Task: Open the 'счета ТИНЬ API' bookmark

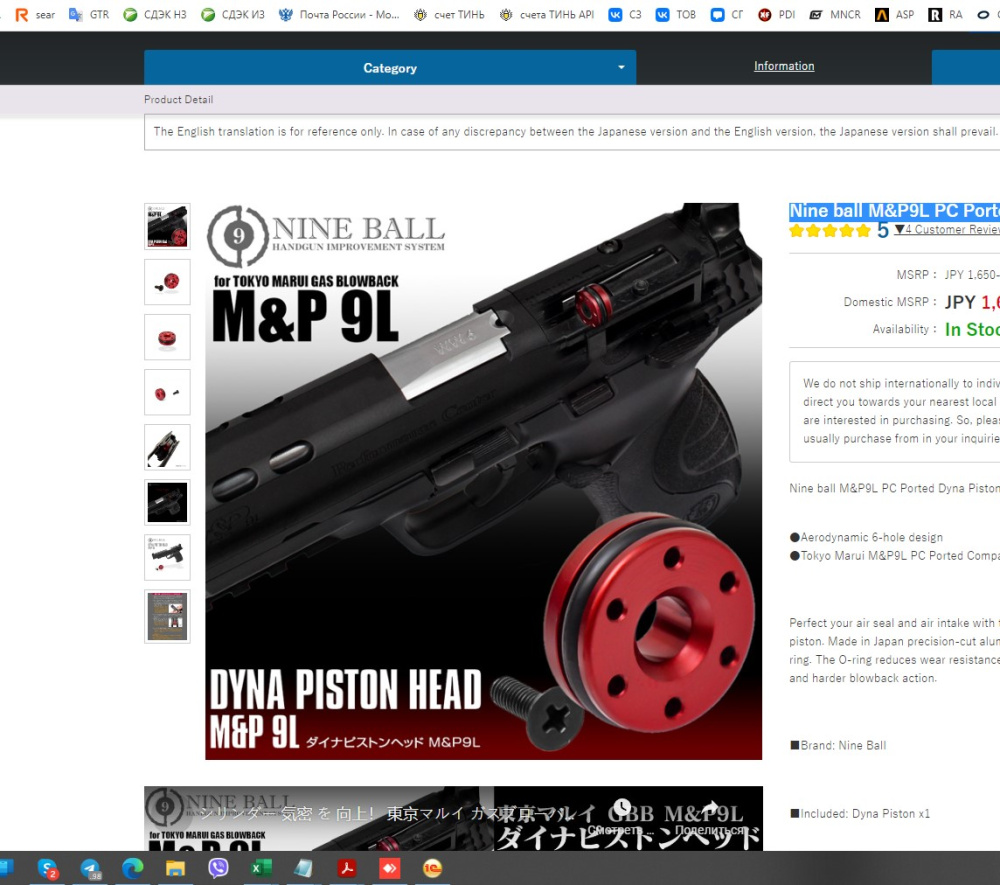Action: point(547,15)
